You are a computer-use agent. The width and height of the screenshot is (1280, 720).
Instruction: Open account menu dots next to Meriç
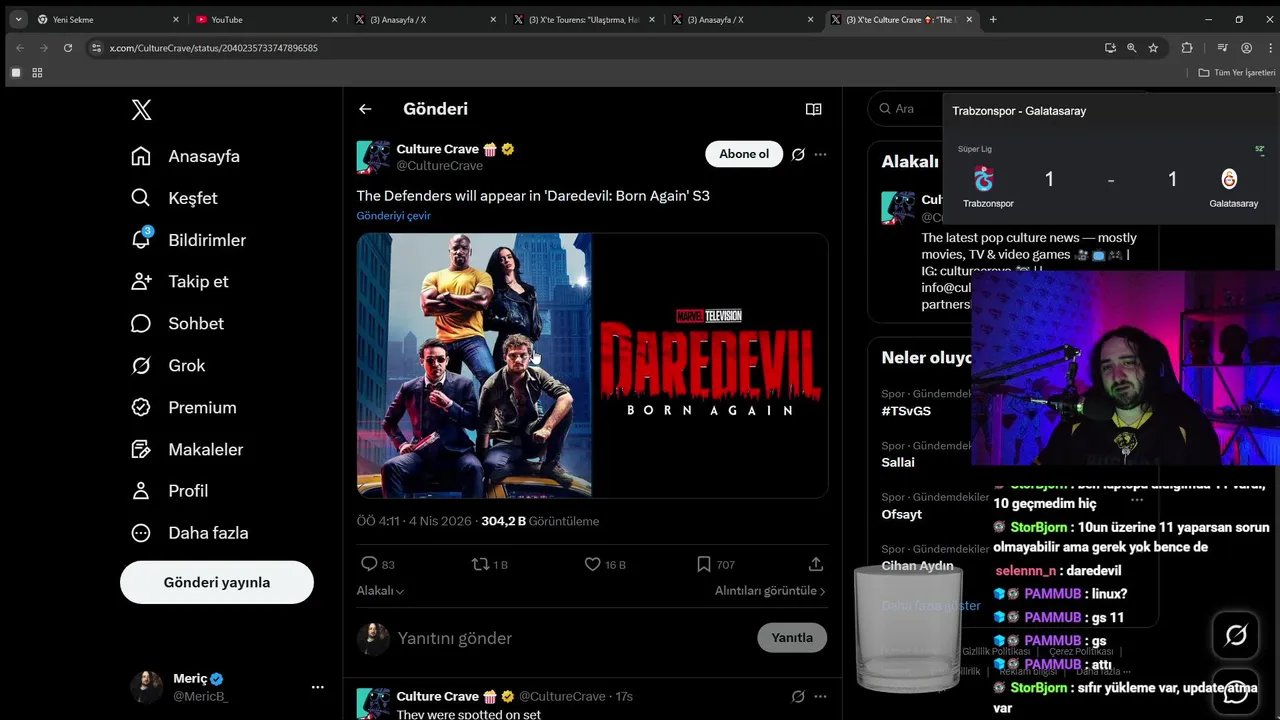tap(317, 687)
